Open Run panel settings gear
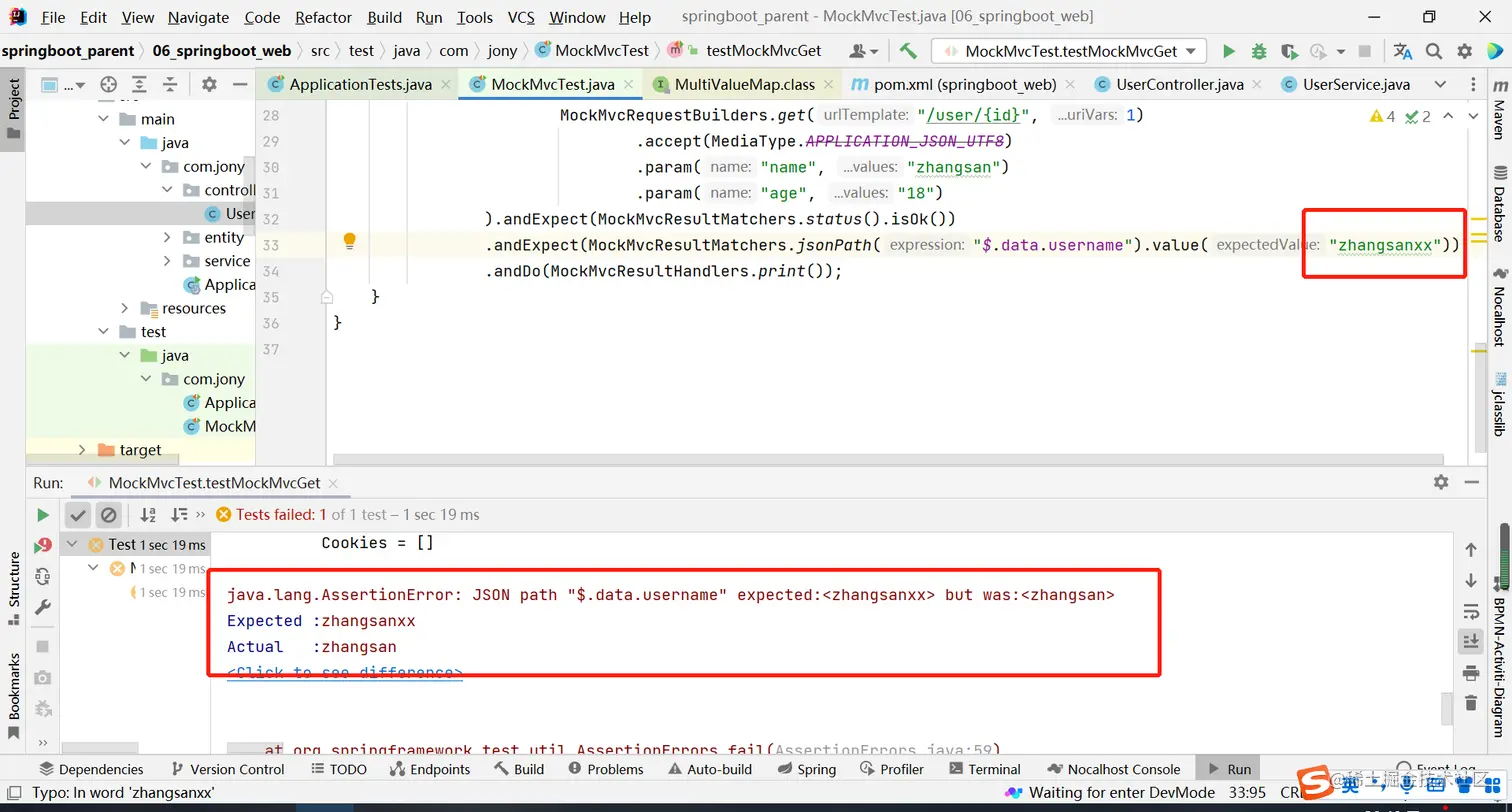Viewport: 1512px width, 812px height. pyautogui.click(x=1441, y=482)
